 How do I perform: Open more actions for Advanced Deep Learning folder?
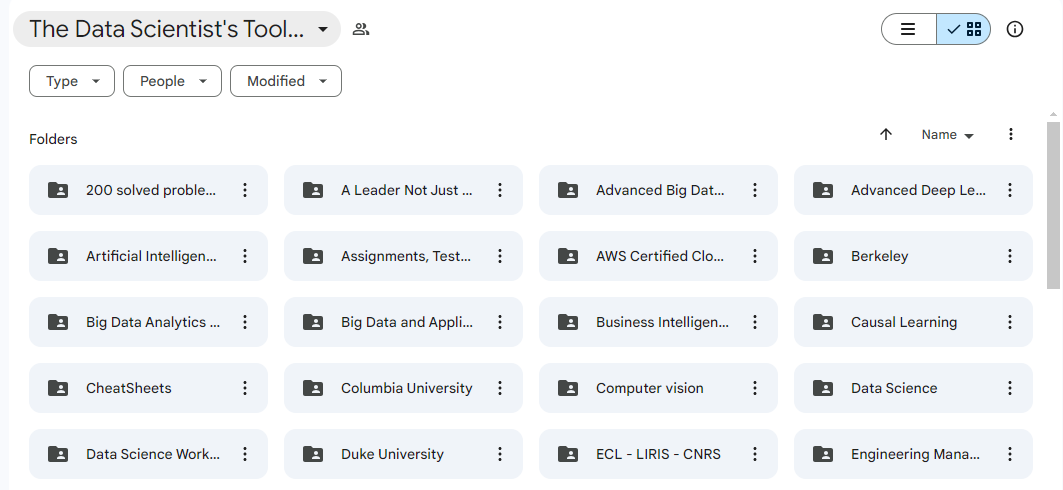1009,190
